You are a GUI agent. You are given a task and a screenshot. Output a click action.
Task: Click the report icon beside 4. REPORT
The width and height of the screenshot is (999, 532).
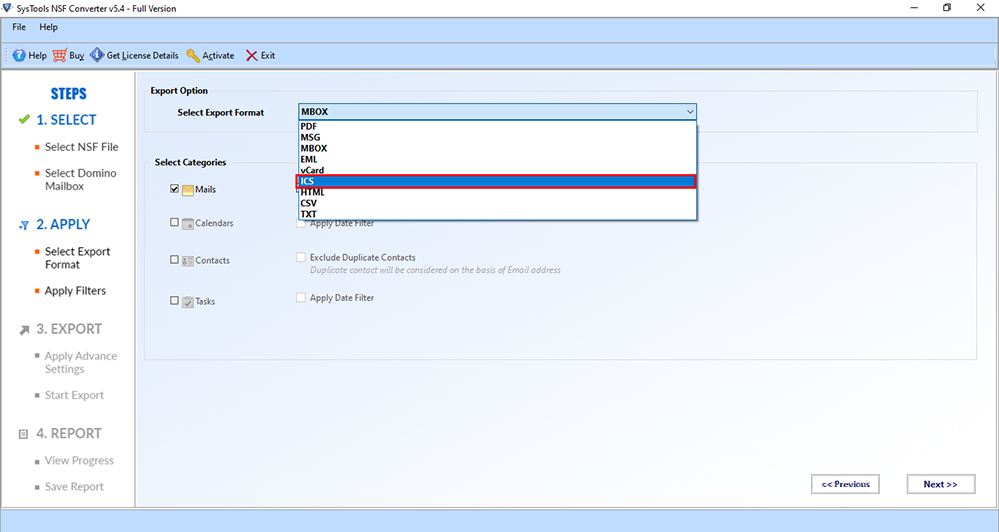(x=24, y=434)
